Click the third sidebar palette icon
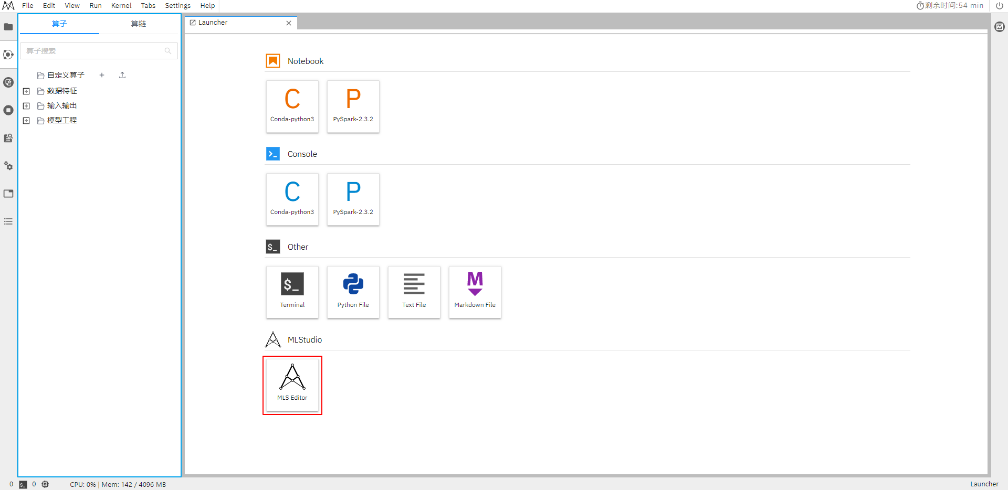The image size is (1008, 490). (x=8, y=82)
